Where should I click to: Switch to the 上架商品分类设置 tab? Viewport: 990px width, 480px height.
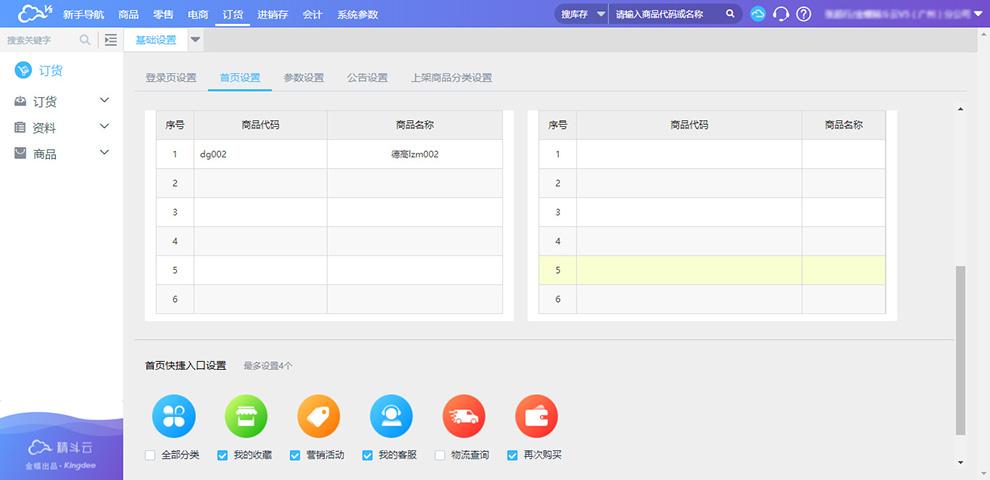451,78
